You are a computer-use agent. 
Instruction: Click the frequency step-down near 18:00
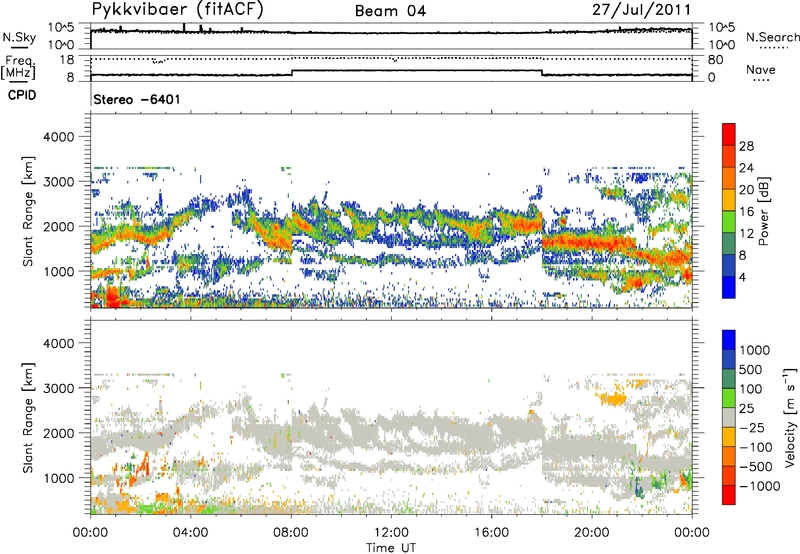pos(542,73)
